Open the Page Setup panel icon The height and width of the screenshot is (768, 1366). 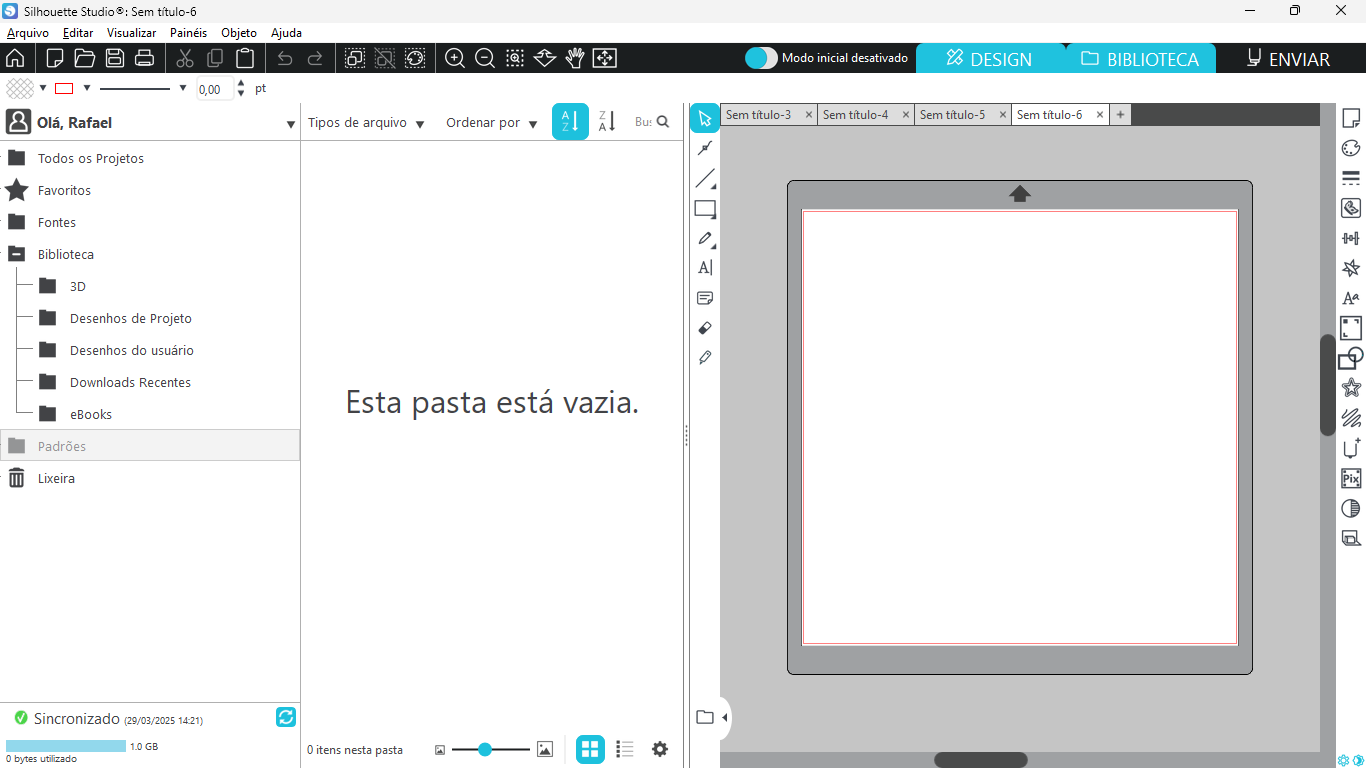click(x=1351, y=118)
